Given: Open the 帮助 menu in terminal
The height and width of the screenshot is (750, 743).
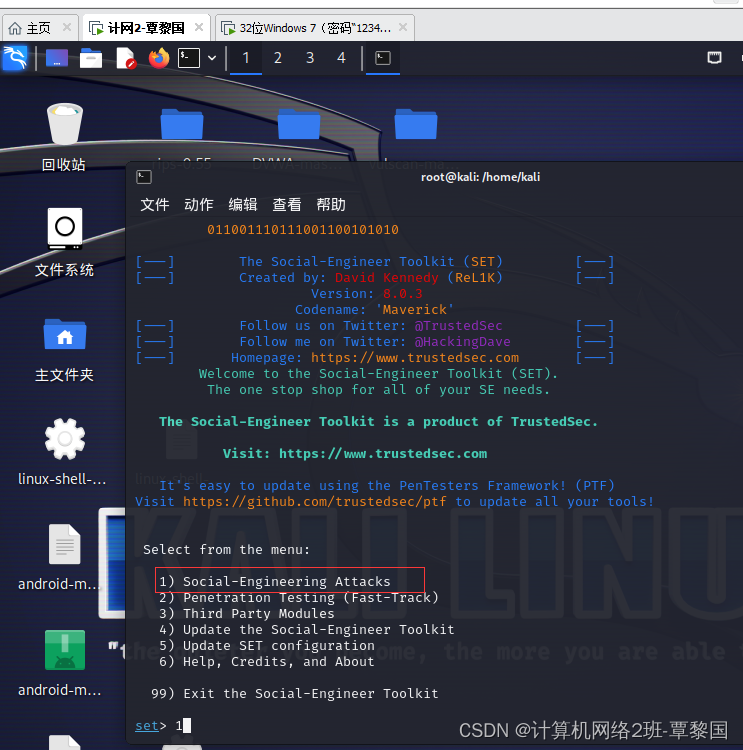Looking at the screenshot, I should [331, 205].
